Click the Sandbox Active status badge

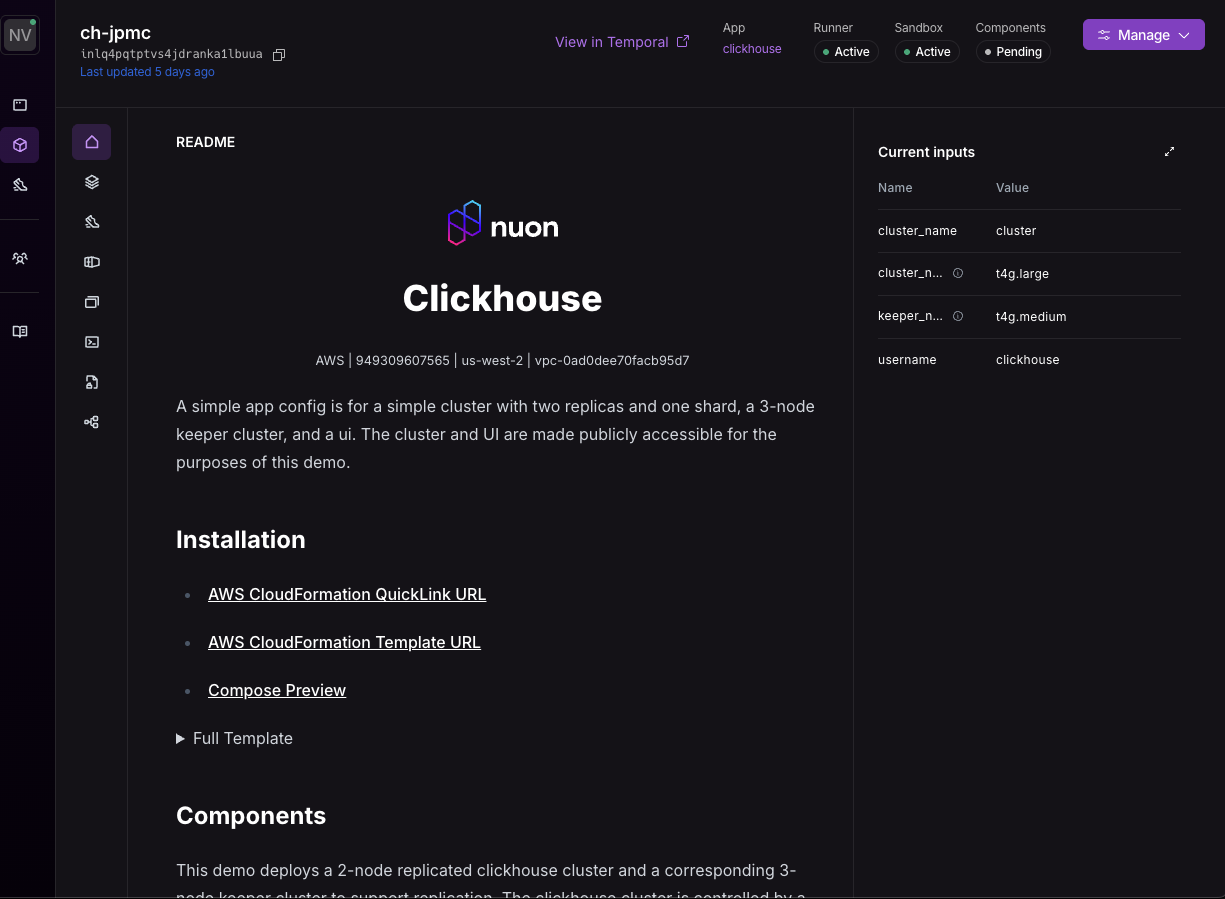[x=927, y=52]
